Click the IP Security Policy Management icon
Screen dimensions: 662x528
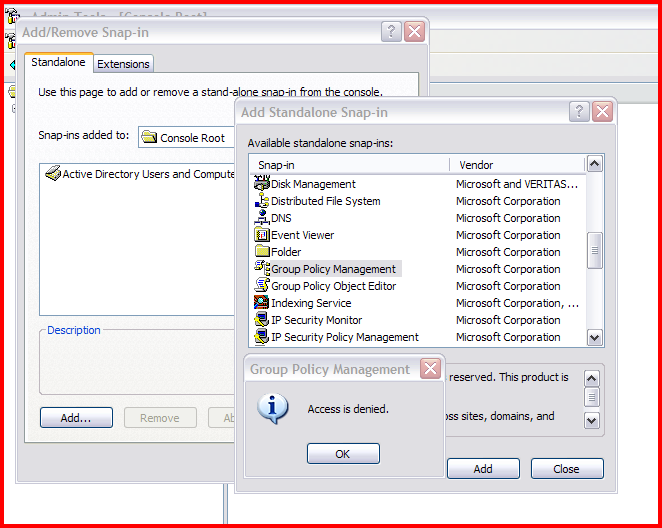(262, 337)
